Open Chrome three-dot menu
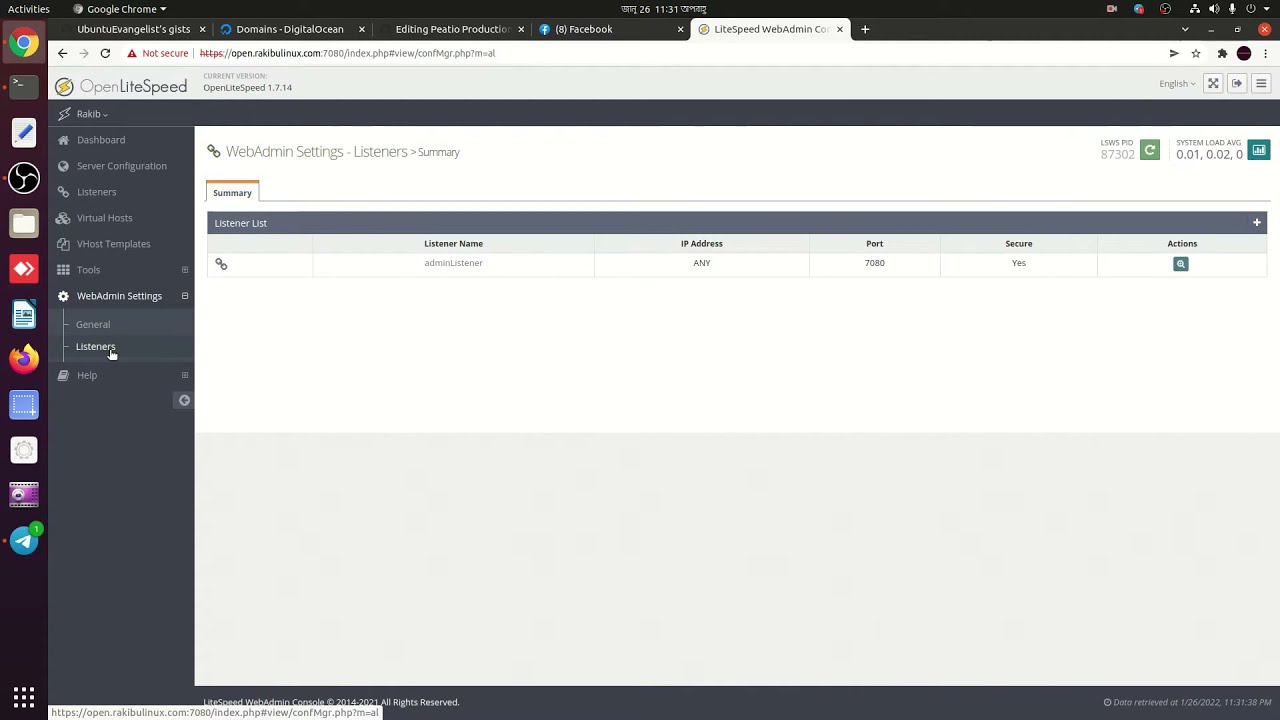The height and width of the screenshot is (720, 1280). point(1265,53)
